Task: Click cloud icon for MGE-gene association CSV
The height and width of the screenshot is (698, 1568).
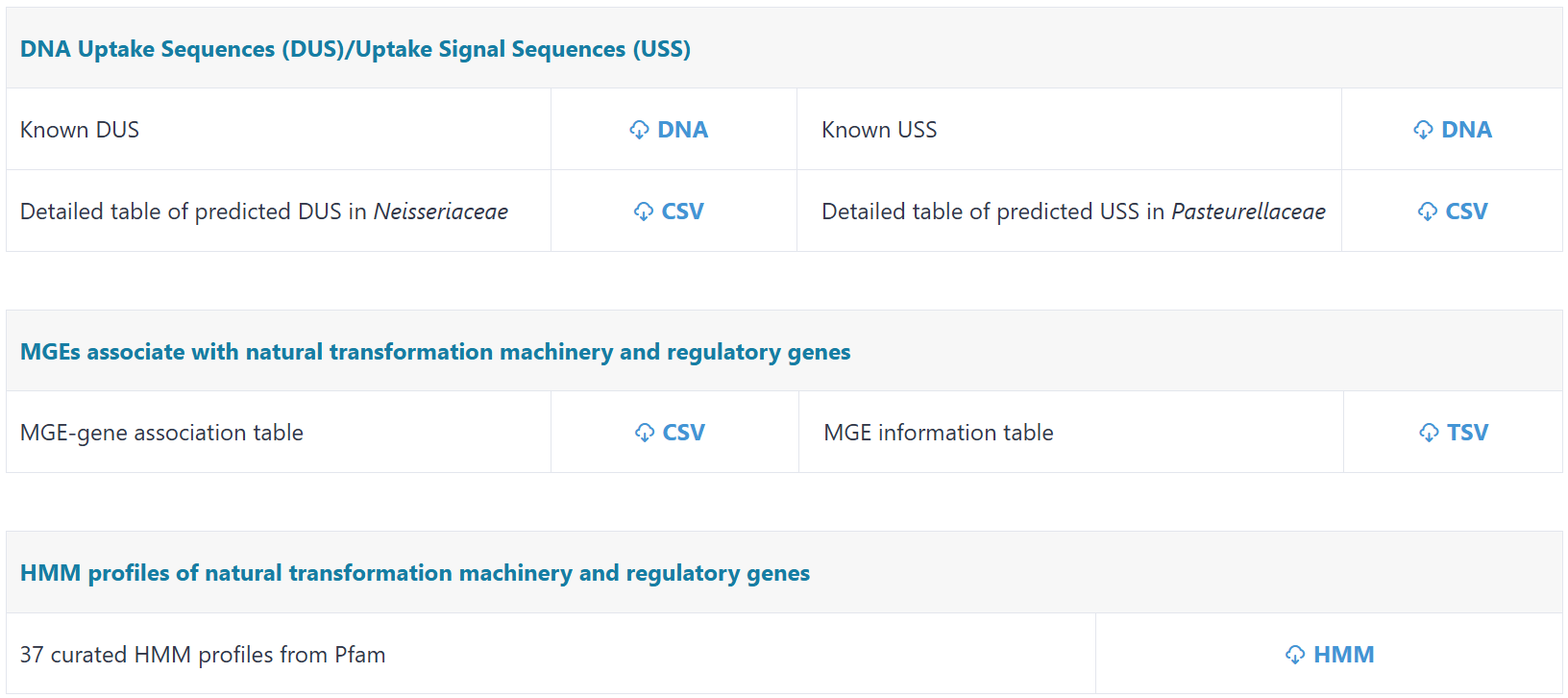Action: coord(645,433)
